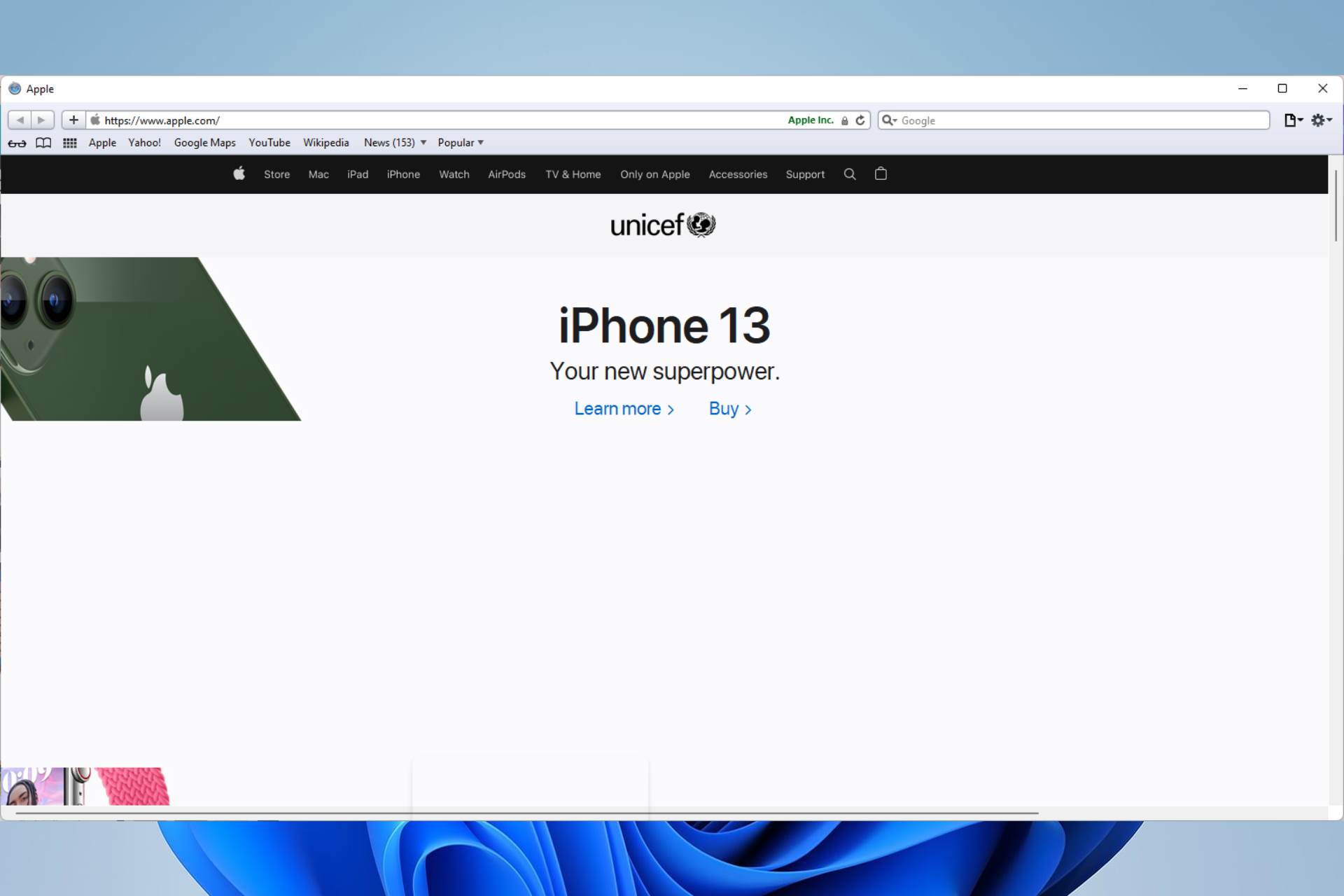Click the reload page icon
Viewport: 1344px width, 896px height.
click(x=860, y=120)
